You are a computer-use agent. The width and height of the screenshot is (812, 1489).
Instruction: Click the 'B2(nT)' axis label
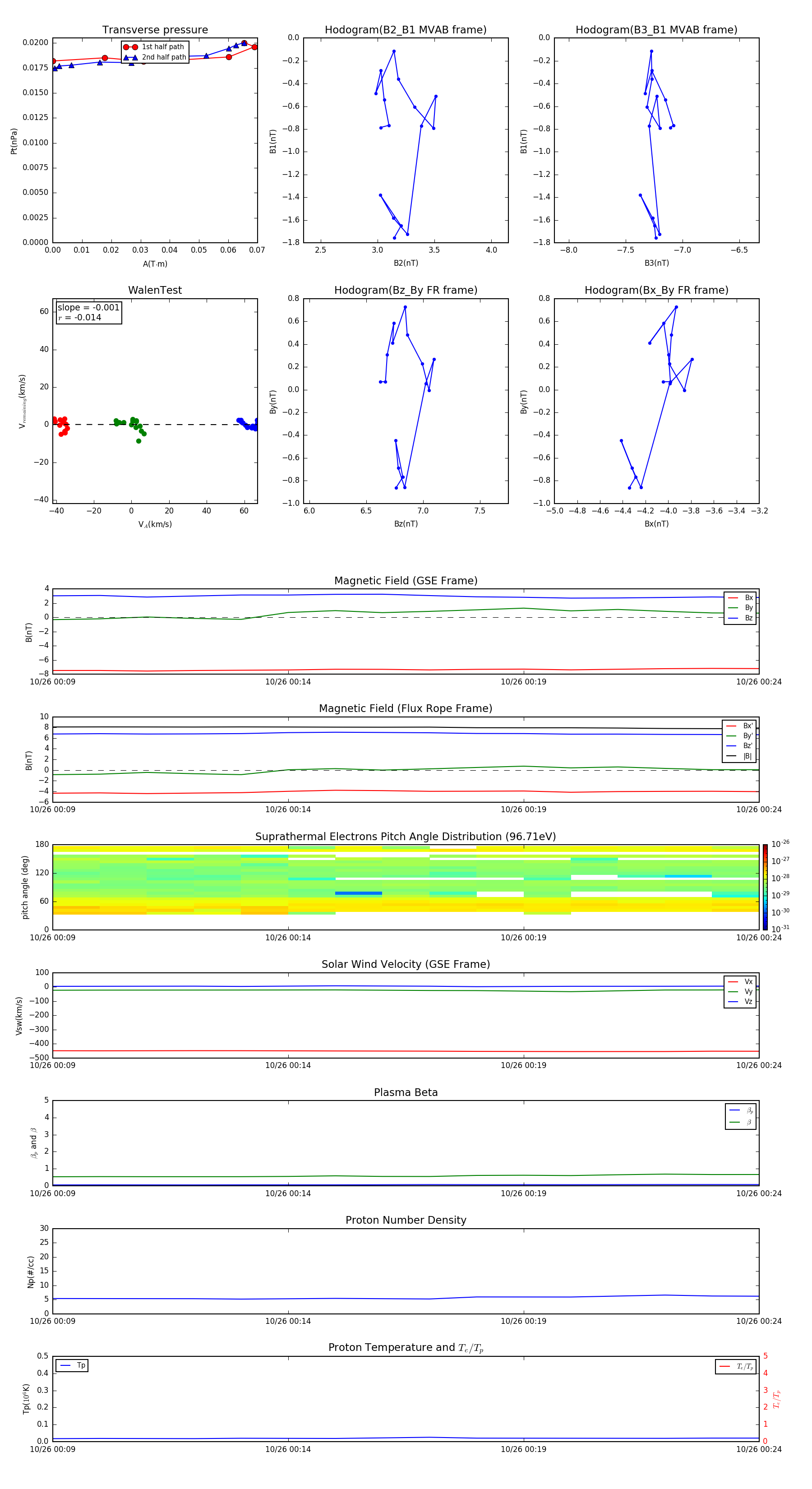point(406,263)
